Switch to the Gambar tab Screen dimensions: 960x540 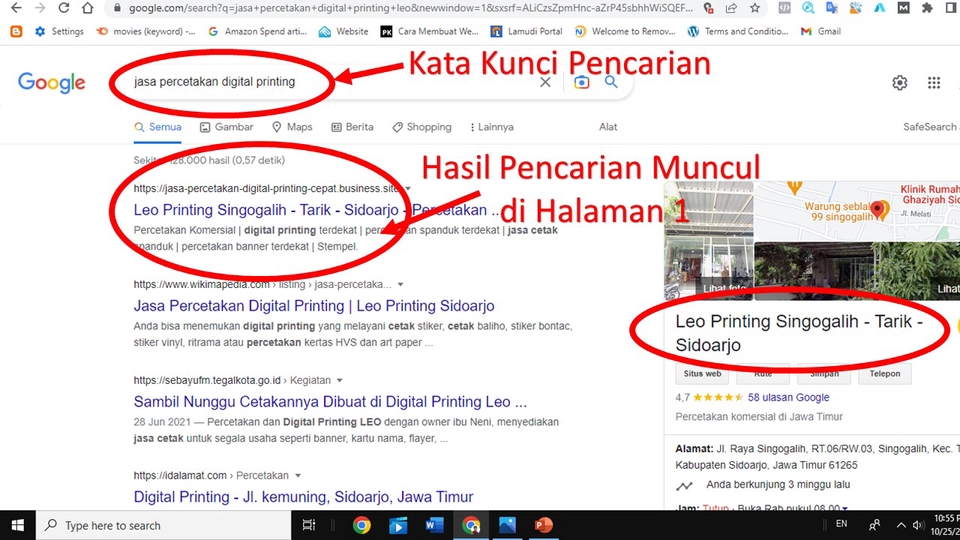tap(227, 127)
